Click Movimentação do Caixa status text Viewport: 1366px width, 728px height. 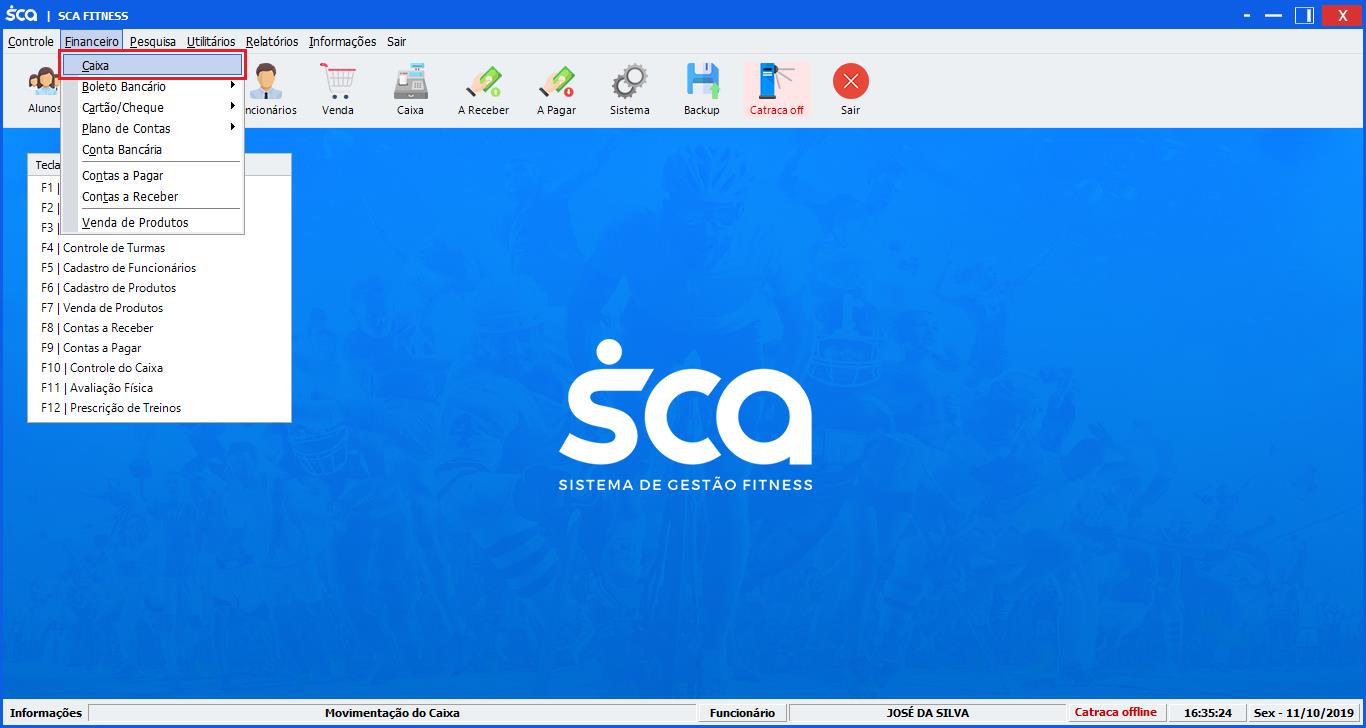392,713
